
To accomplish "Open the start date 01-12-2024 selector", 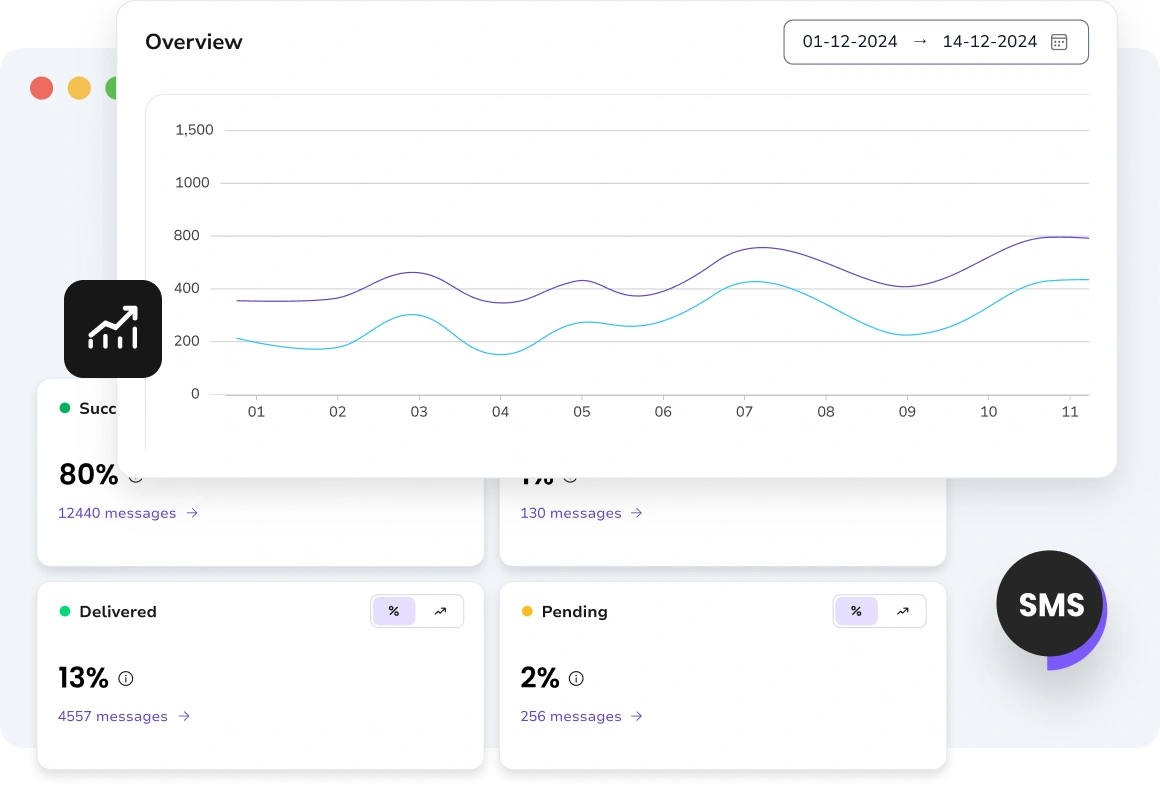I will tap(852, 42).
